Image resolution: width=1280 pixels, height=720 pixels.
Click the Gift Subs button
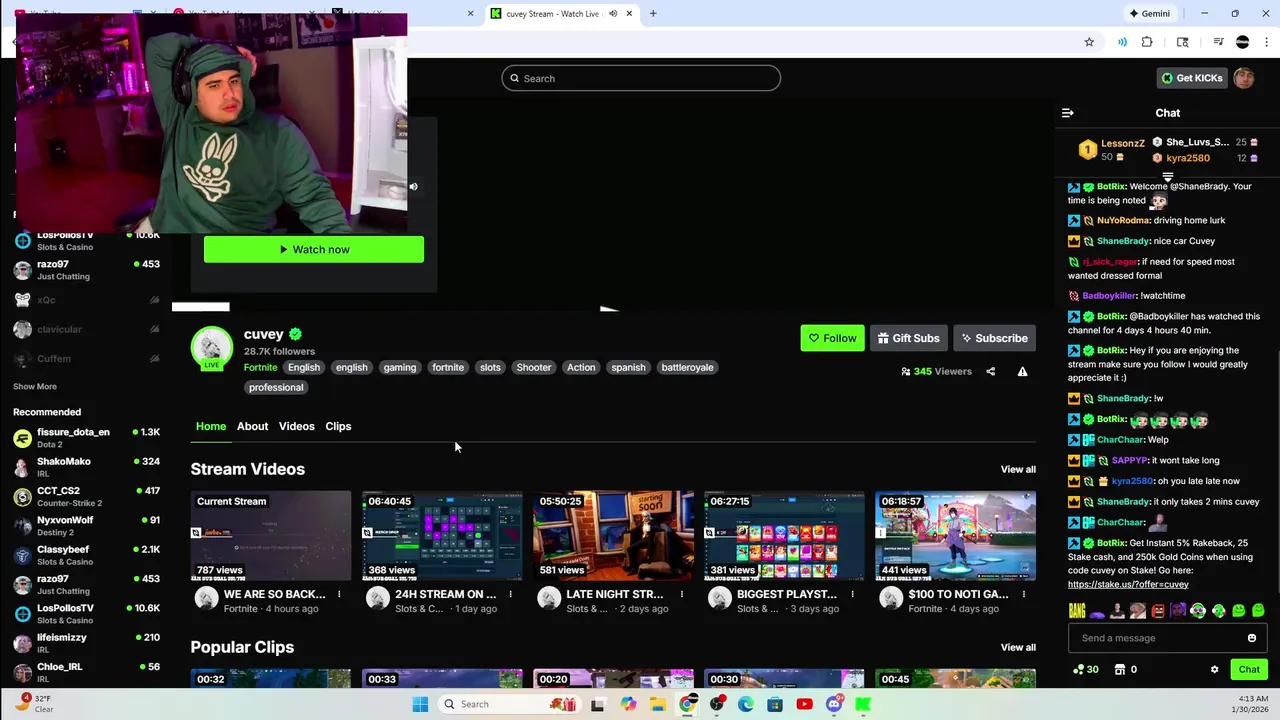[908, 338]
